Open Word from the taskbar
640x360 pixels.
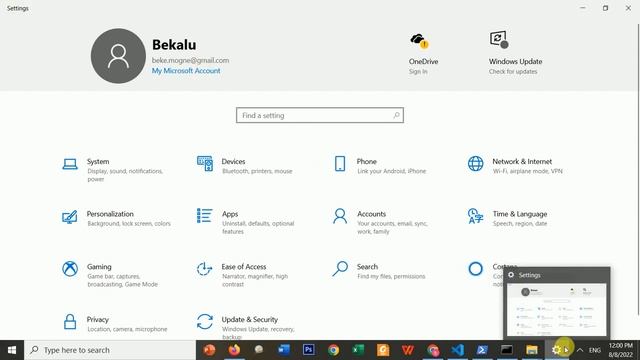[x=284, y=350]
